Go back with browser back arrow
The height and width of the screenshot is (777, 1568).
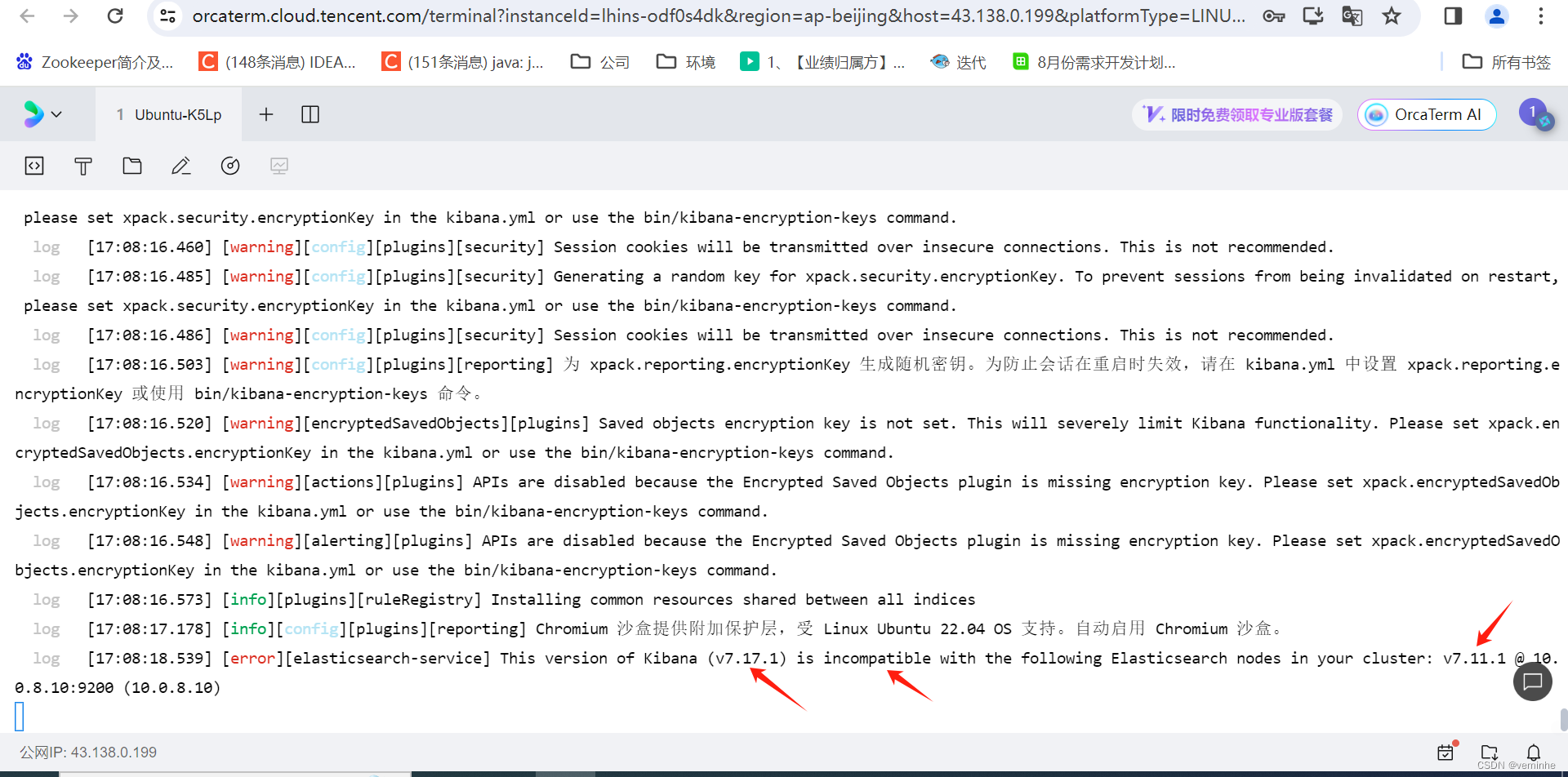click(27, 16)
